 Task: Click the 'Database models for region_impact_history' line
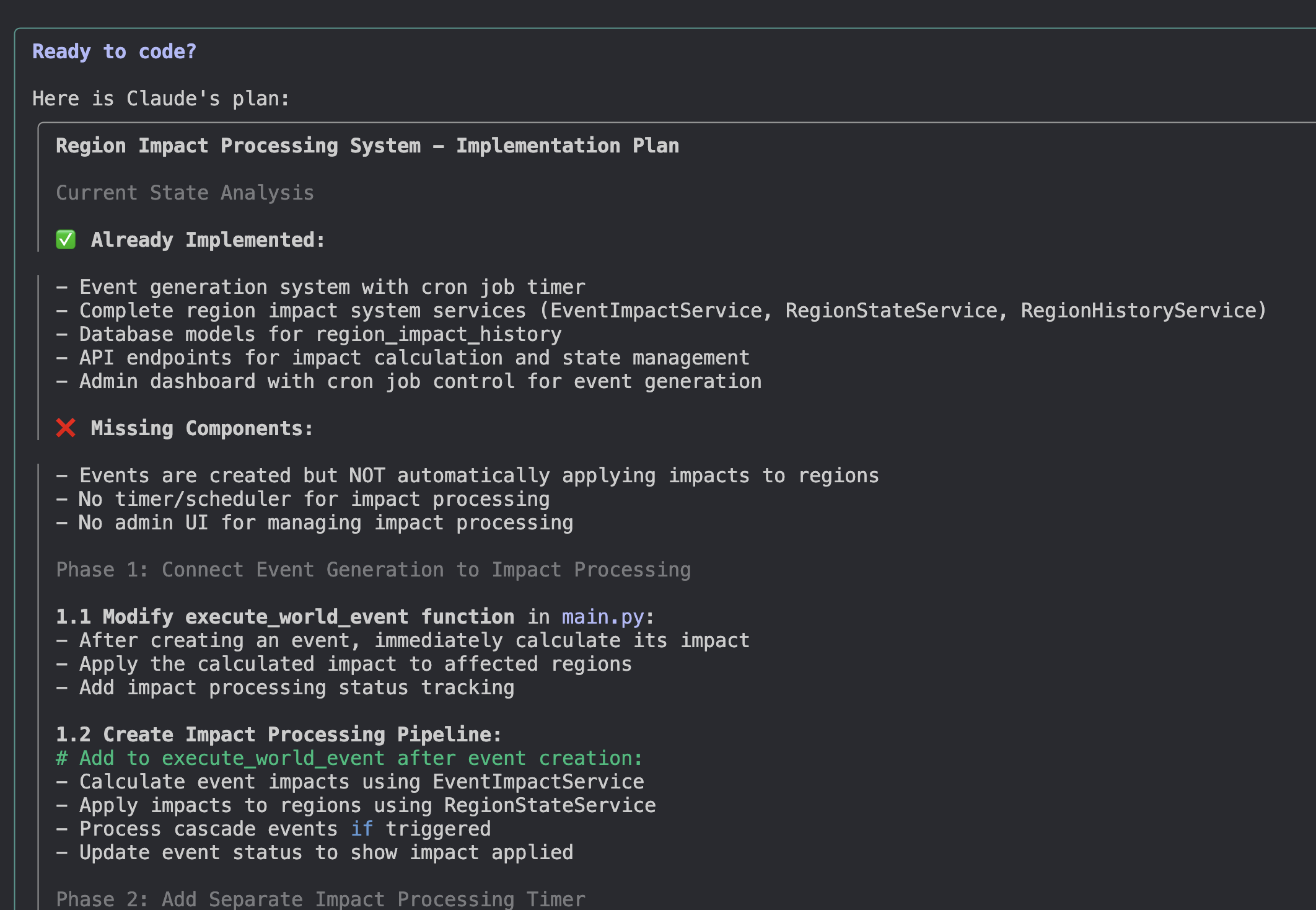pos(309,334)
